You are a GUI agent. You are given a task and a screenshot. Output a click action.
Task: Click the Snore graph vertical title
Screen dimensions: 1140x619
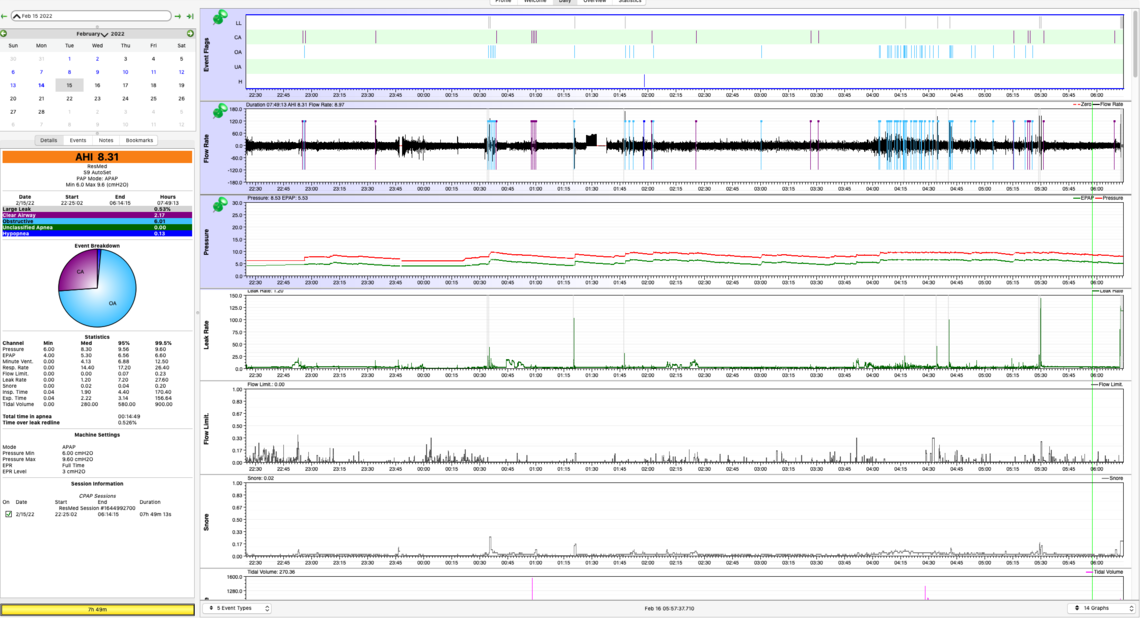tap(206, 522)
